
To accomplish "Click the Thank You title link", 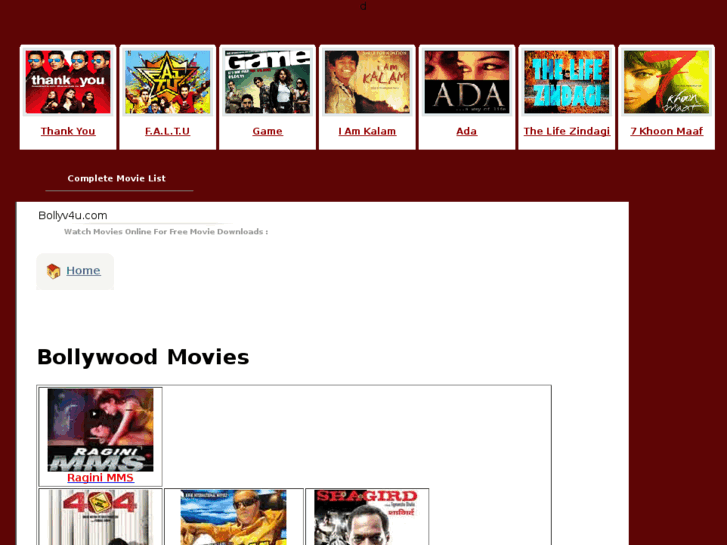I will pyautogui.click(x=68, y=131).
